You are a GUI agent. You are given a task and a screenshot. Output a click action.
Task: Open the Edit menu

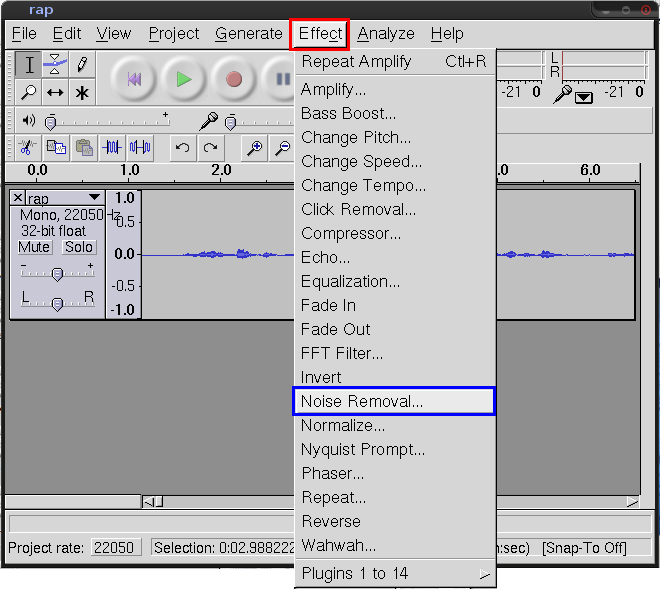pyautogui.click(x=67, y=33)
